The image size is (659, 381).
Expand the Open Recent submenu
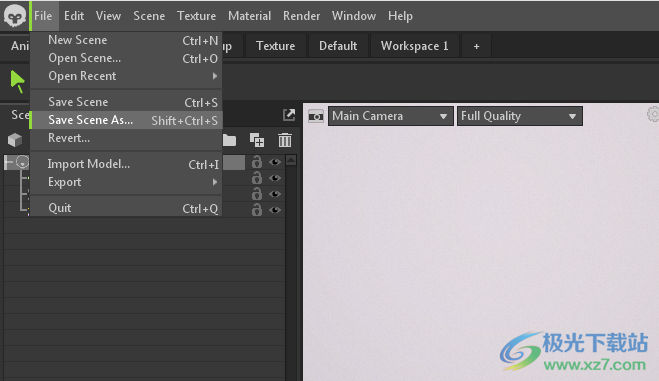pyautogui.click(x=126, y=76)
